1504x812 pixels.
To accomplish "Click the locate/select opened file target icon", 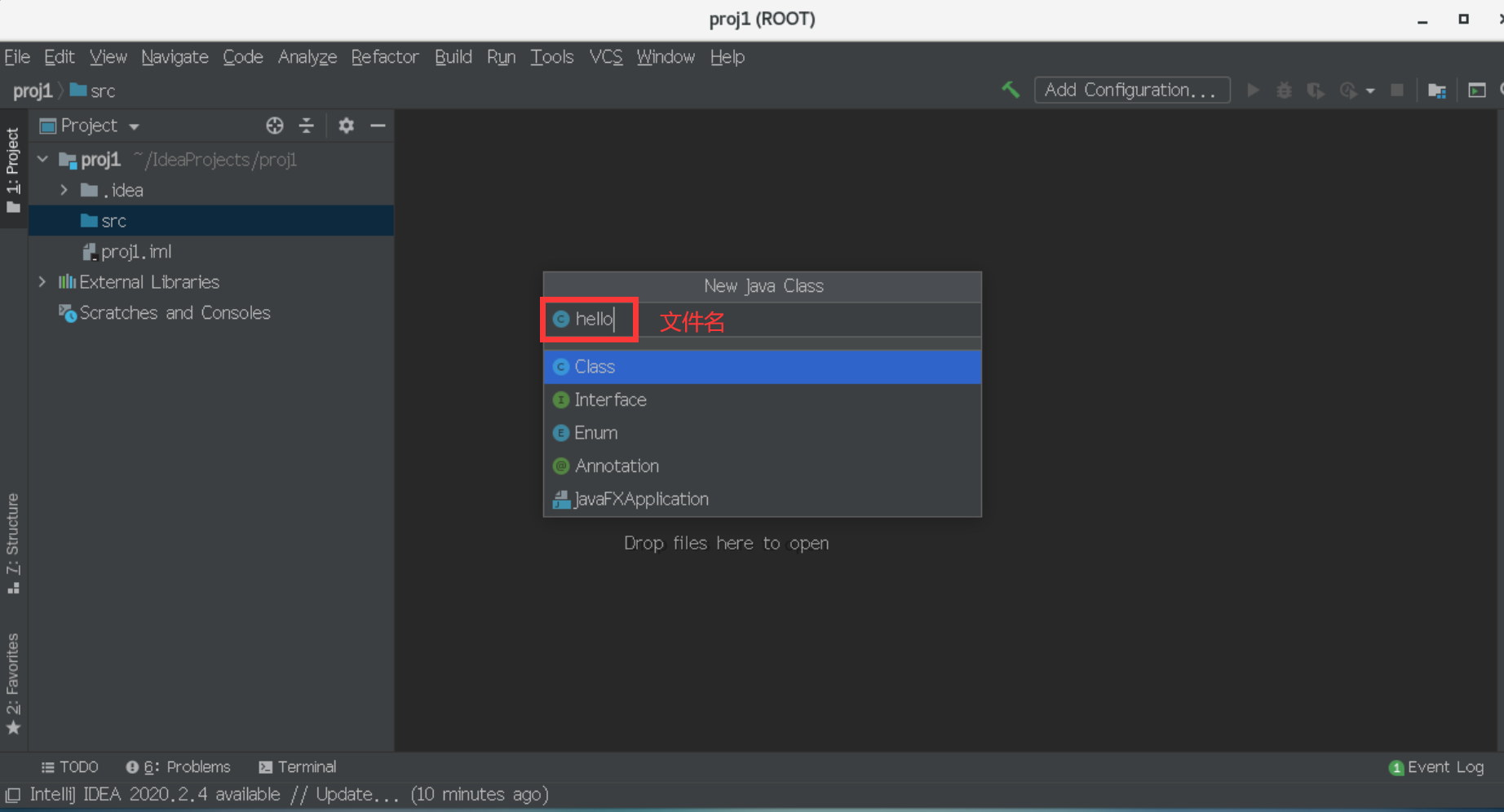I will click(275, 126).
